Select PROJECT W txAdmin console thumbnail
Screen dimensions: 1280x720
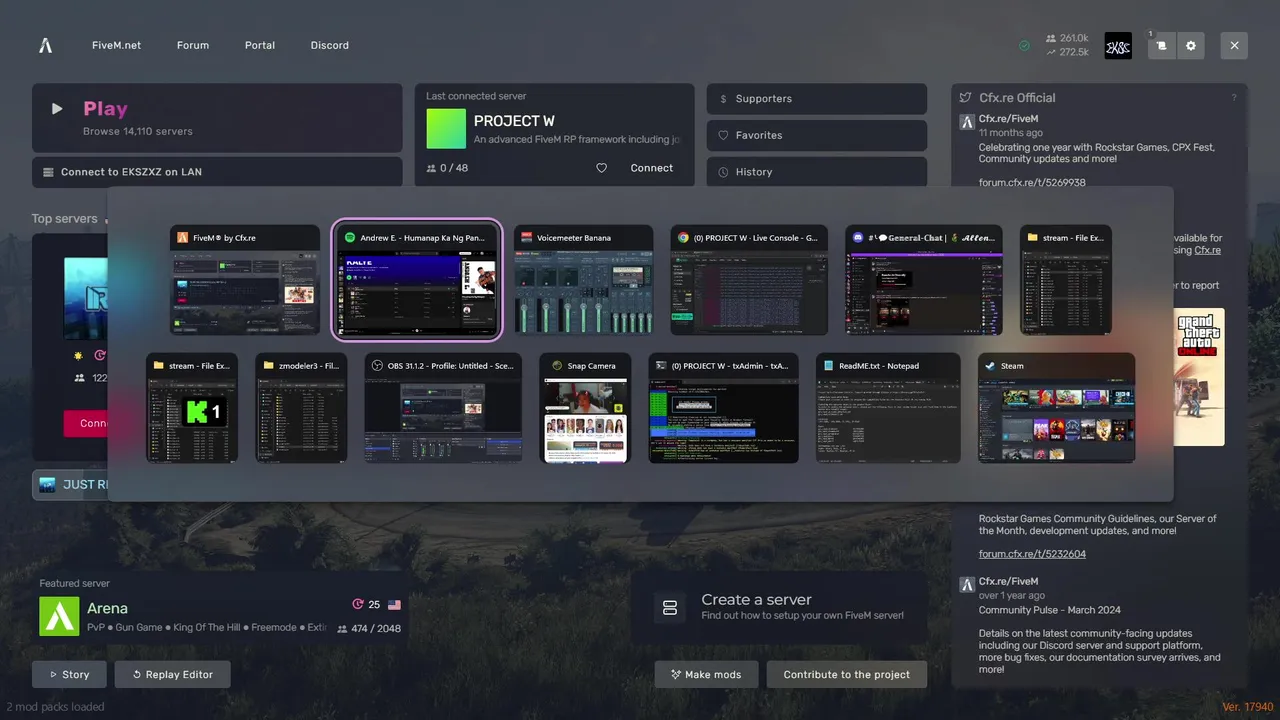click(723, 408)
